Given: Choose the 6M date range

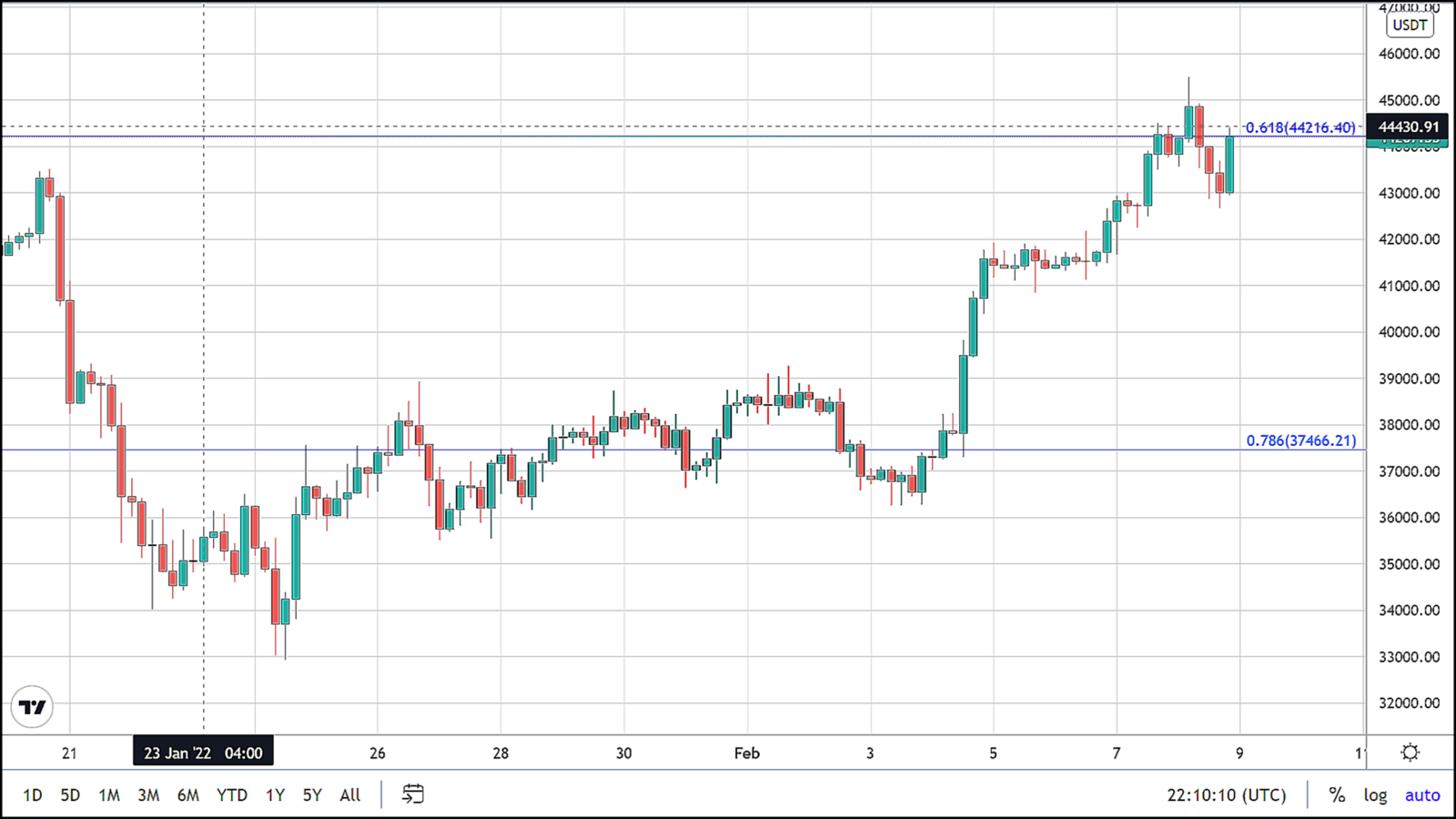Looking at the screenshot, I should 188,795.
